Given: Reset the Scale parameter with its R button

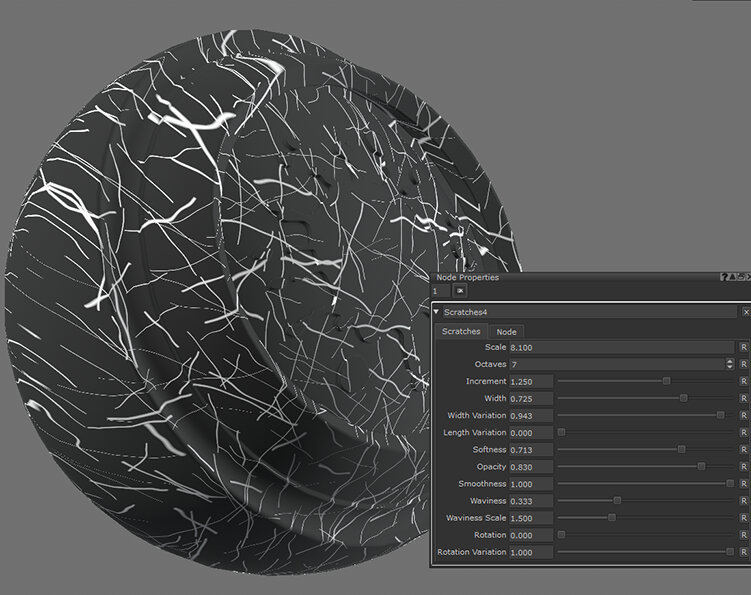Looking at the screenshot, I should click(743, 347).
